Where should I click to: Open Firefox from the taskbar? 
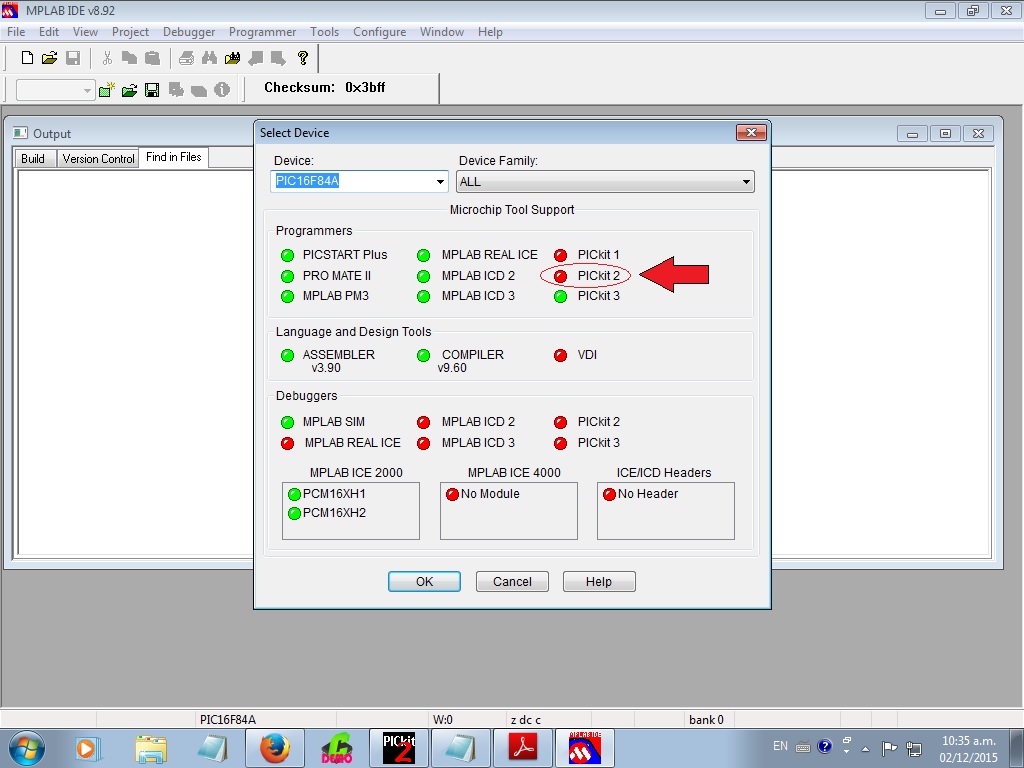pos(275,748)
